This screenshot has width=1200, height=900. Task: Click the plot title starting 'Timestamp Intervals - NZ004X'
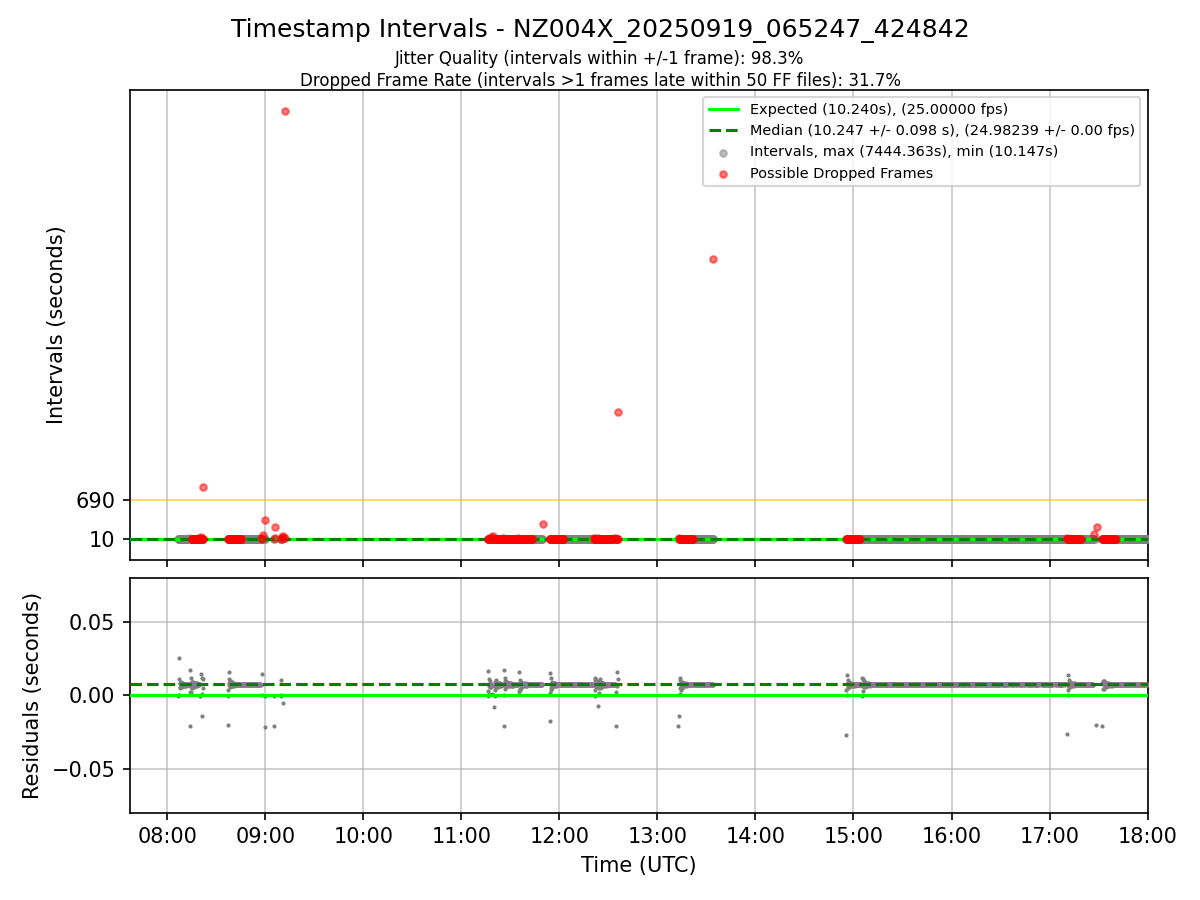[x=600, y=29]
